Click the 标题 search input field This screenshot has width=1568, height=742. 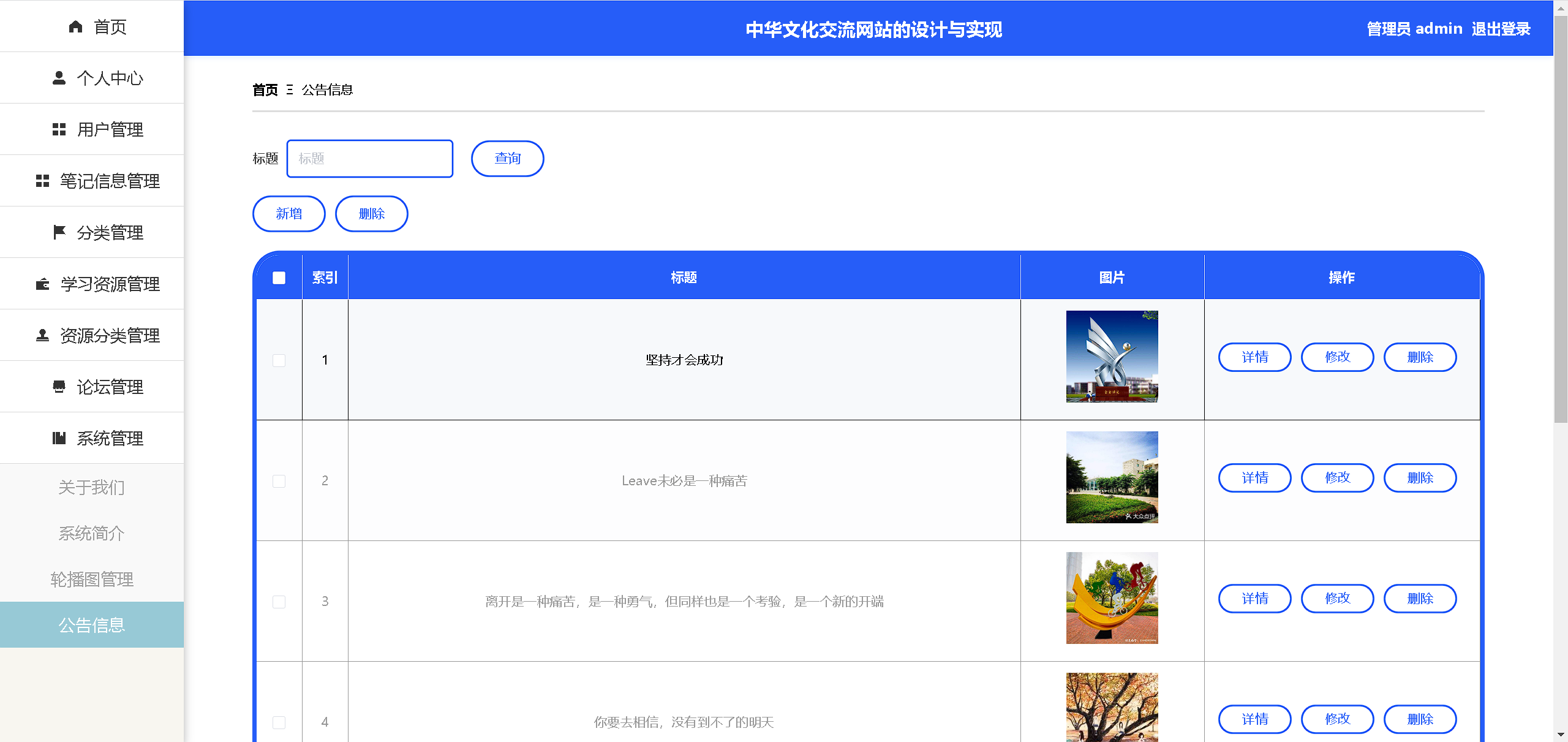coord(370,159)
